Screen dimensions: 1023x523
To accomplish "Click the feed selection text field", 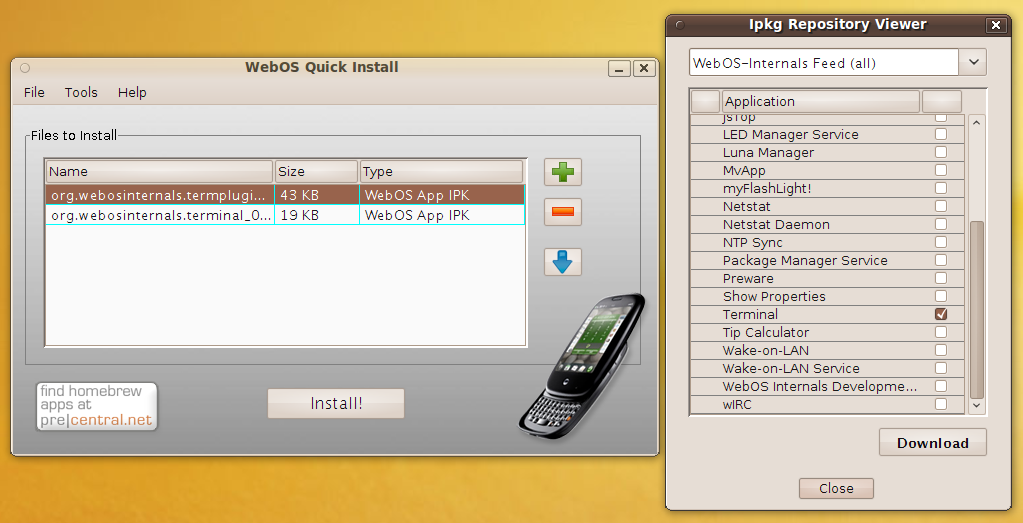I will tap(823, 63).
